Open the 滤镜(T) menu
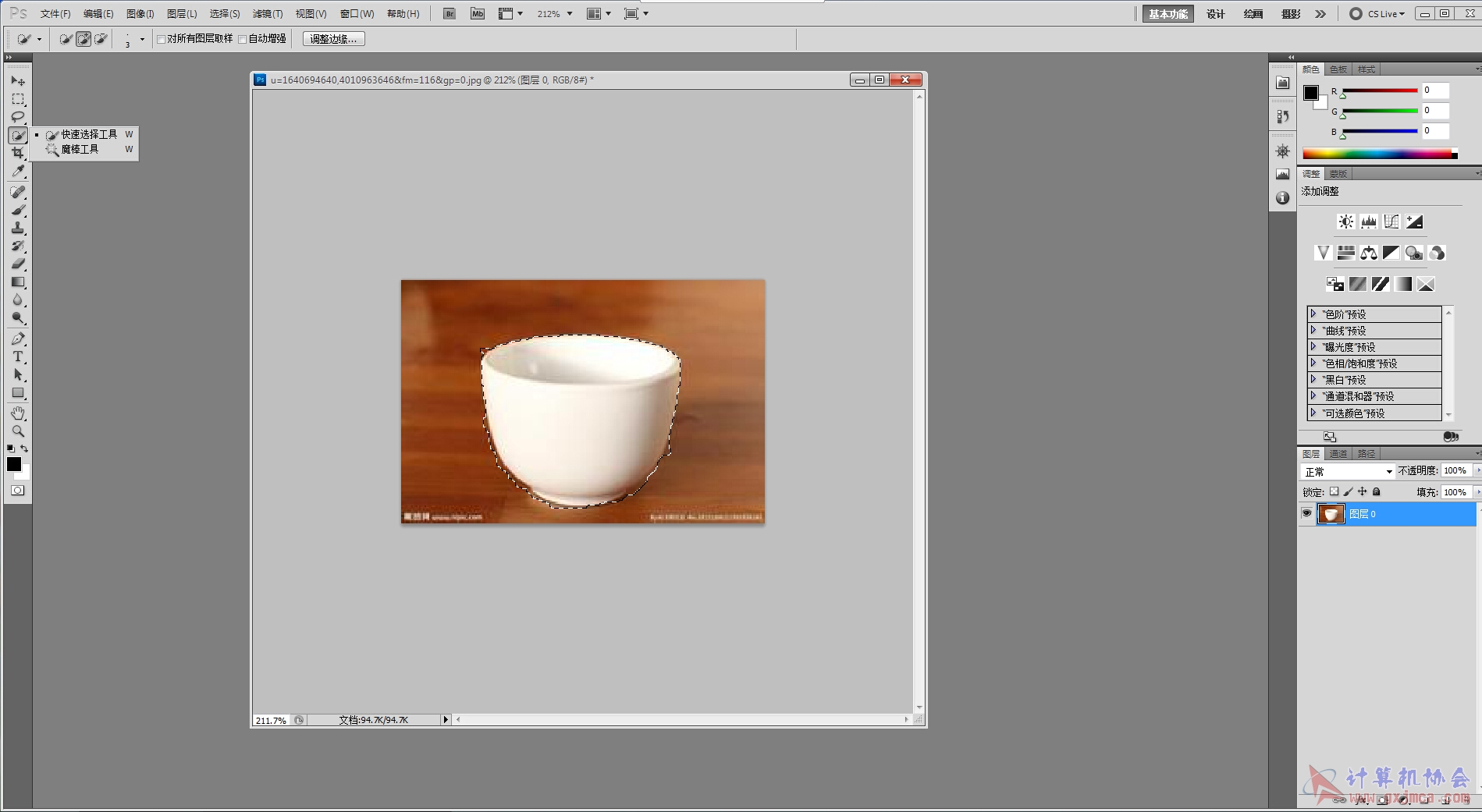The height and width of the screenshot is (812, 1482). coord(268,14)
